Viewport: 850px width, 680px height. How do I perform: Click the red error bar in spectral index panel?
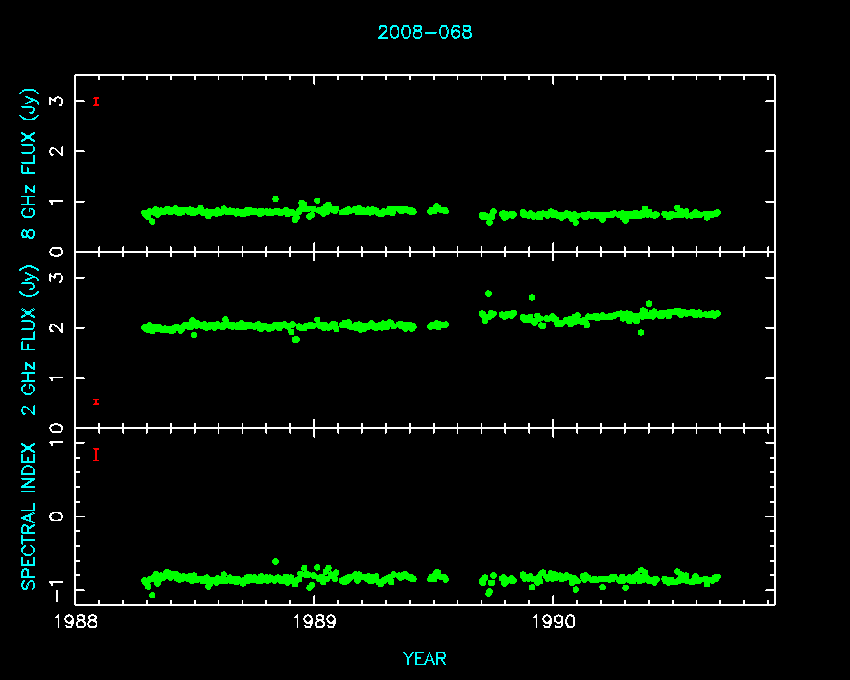click(96, 454)
